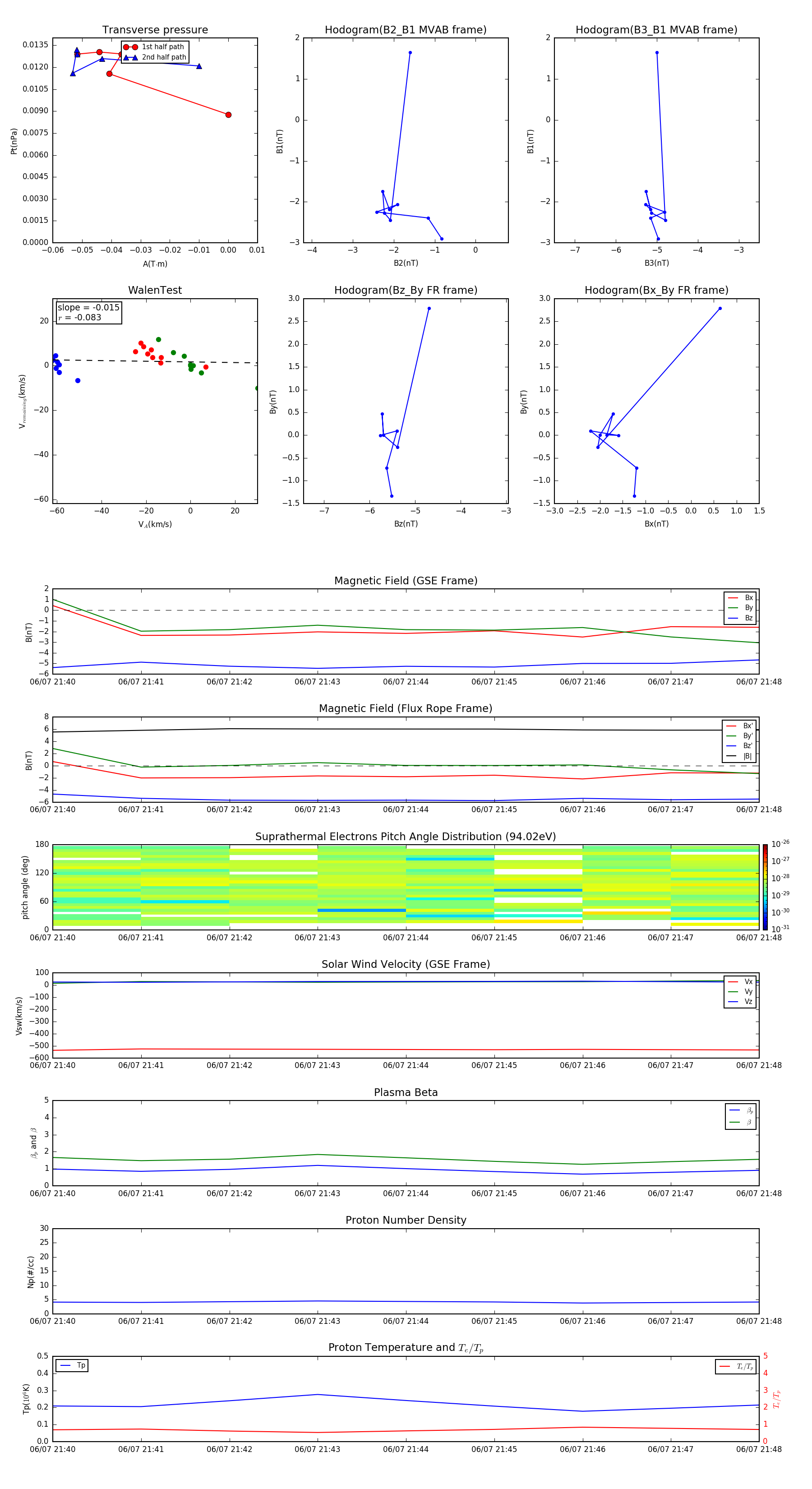Click the Vx legend entry in the velocity plot
The width and height of the screenshot is (812, 1489).
[x=740, y=981]
